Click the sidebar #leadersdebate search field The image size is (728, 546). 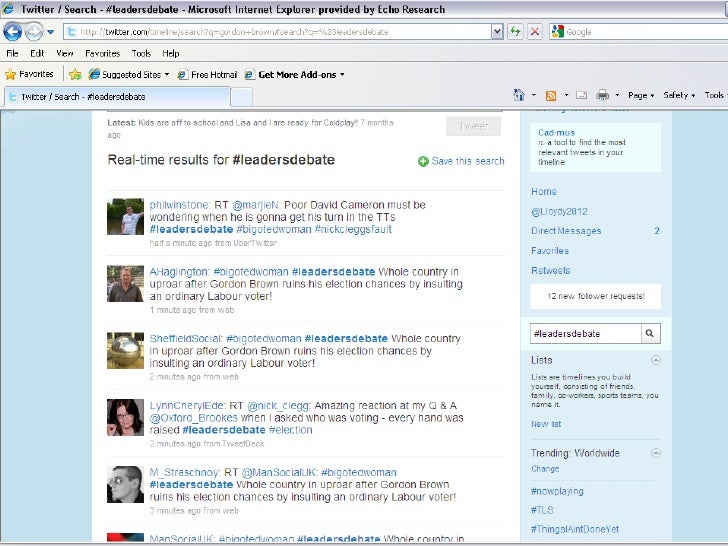(x=586, y=333)
